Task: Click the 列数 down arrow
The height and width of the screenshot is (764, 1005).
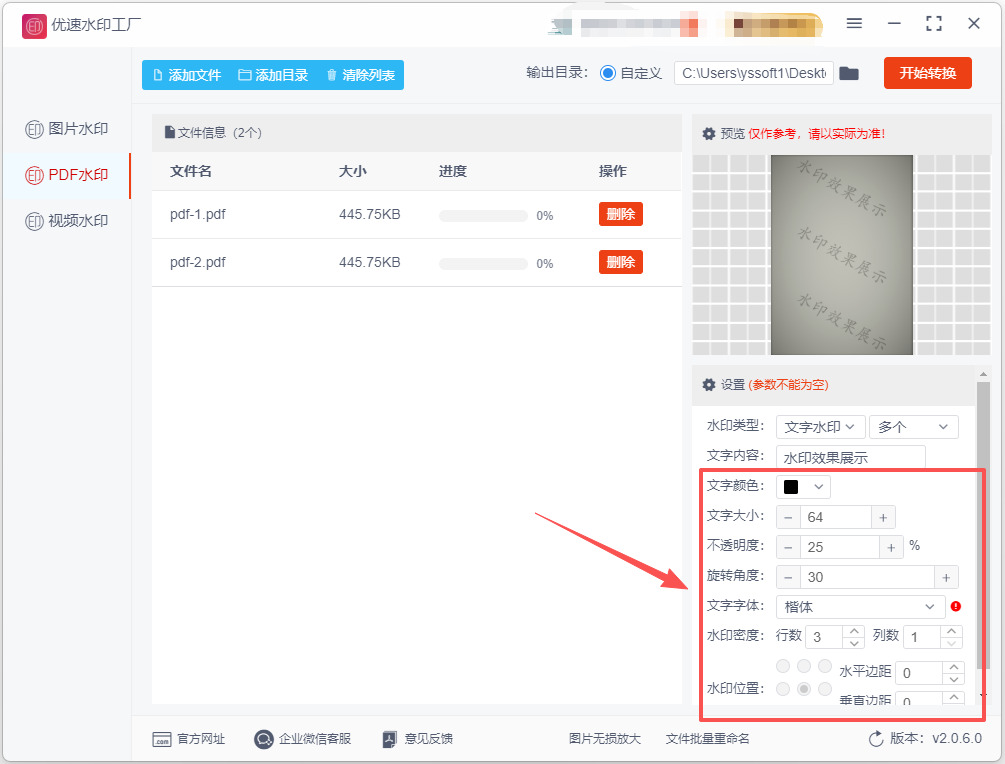Action: click(x=951, y=643)
